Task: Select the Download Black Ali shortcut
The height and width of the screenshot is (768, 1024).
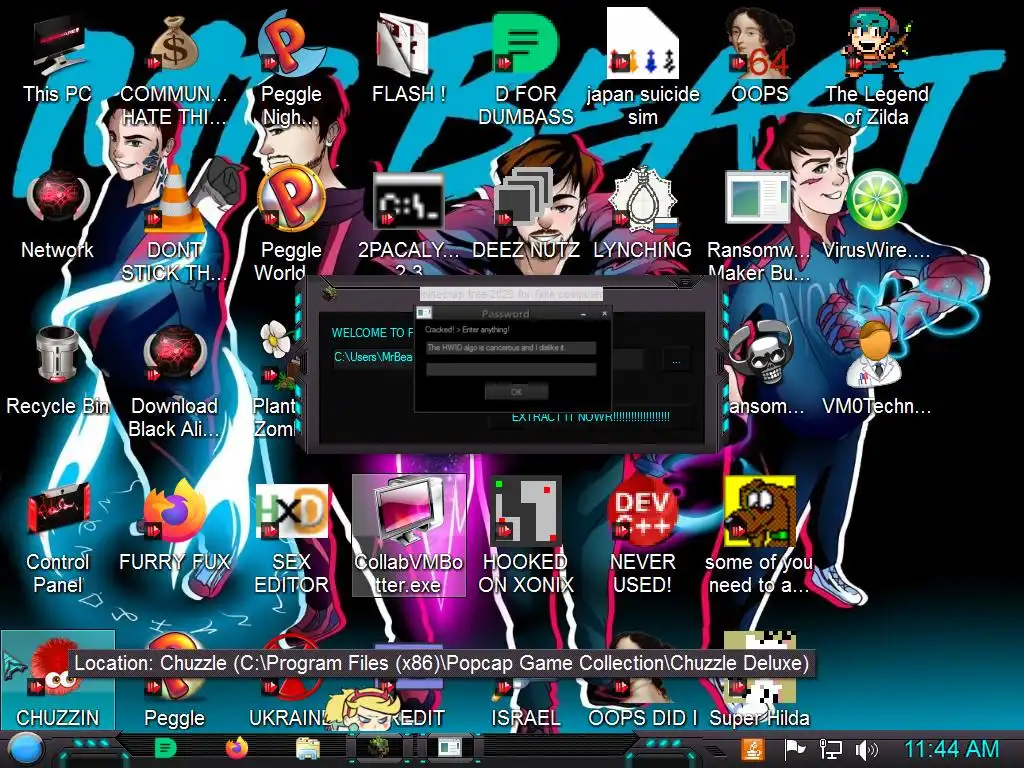Action: click(174, 380)
